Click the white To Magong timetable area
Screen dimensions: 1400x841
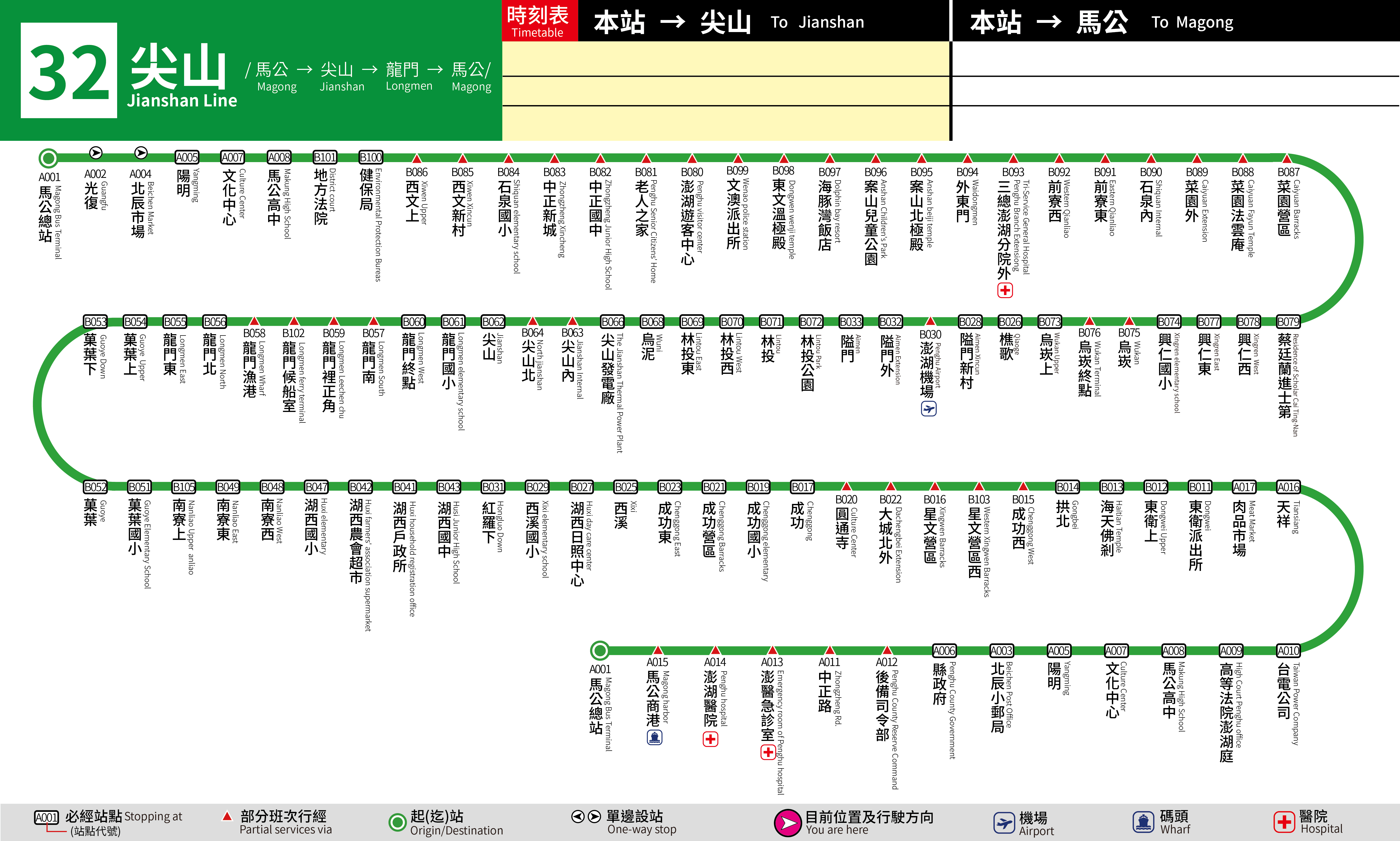(x=1176, y=91)
